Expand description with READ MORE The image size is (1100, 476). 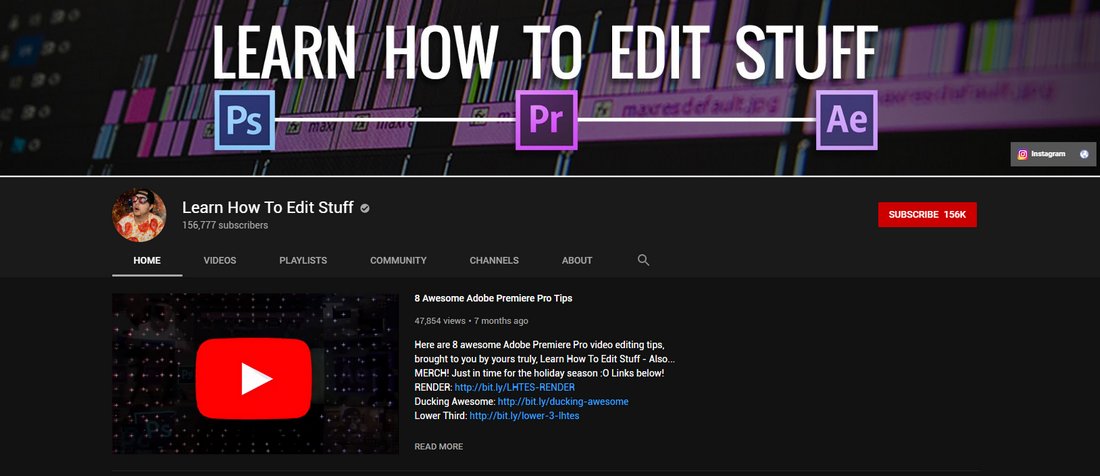[x=438, y=447]
